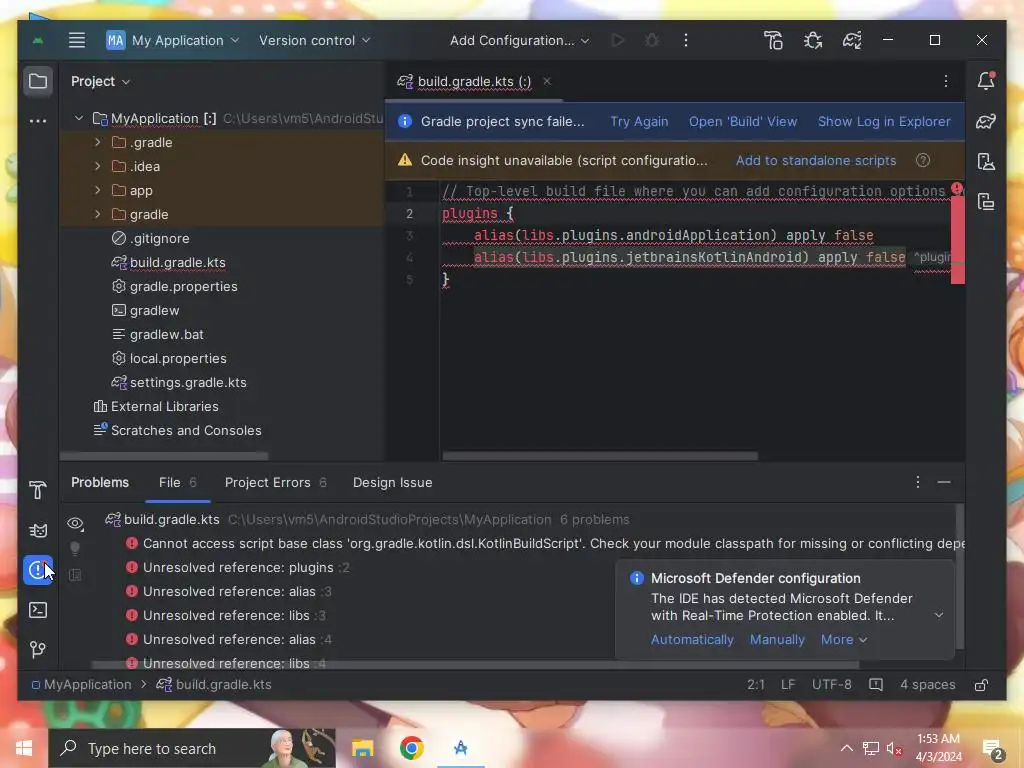Open the editor tabs options menu
Viewport: 1024px width, 768px height.
click(x=946, y=81)
